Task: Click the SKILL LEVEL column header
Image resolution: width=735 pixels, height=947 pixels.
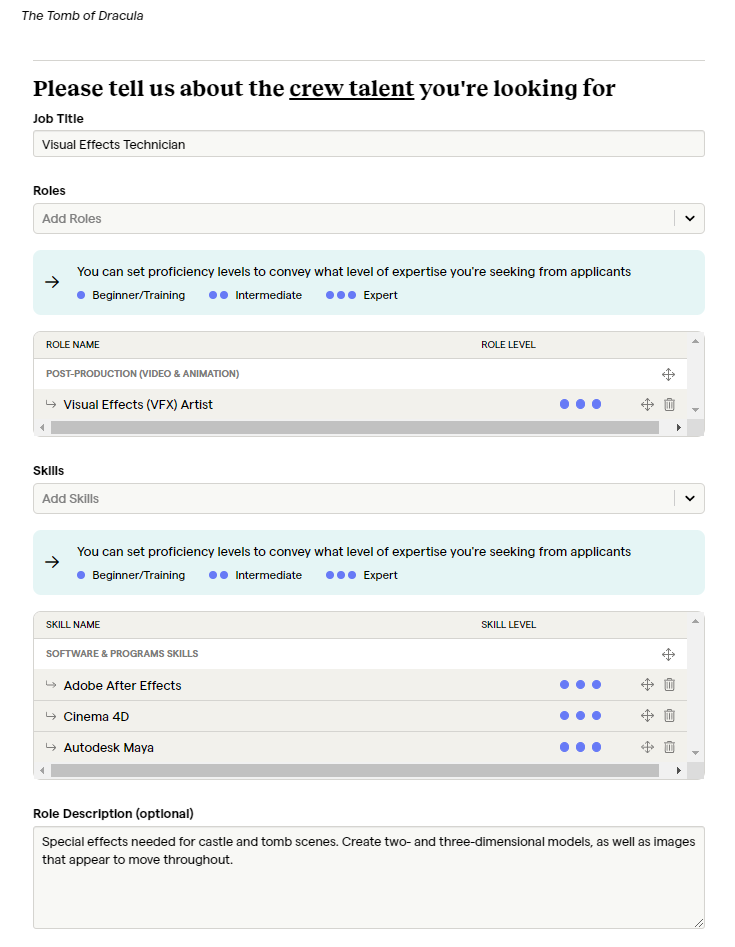Action: 509,625
